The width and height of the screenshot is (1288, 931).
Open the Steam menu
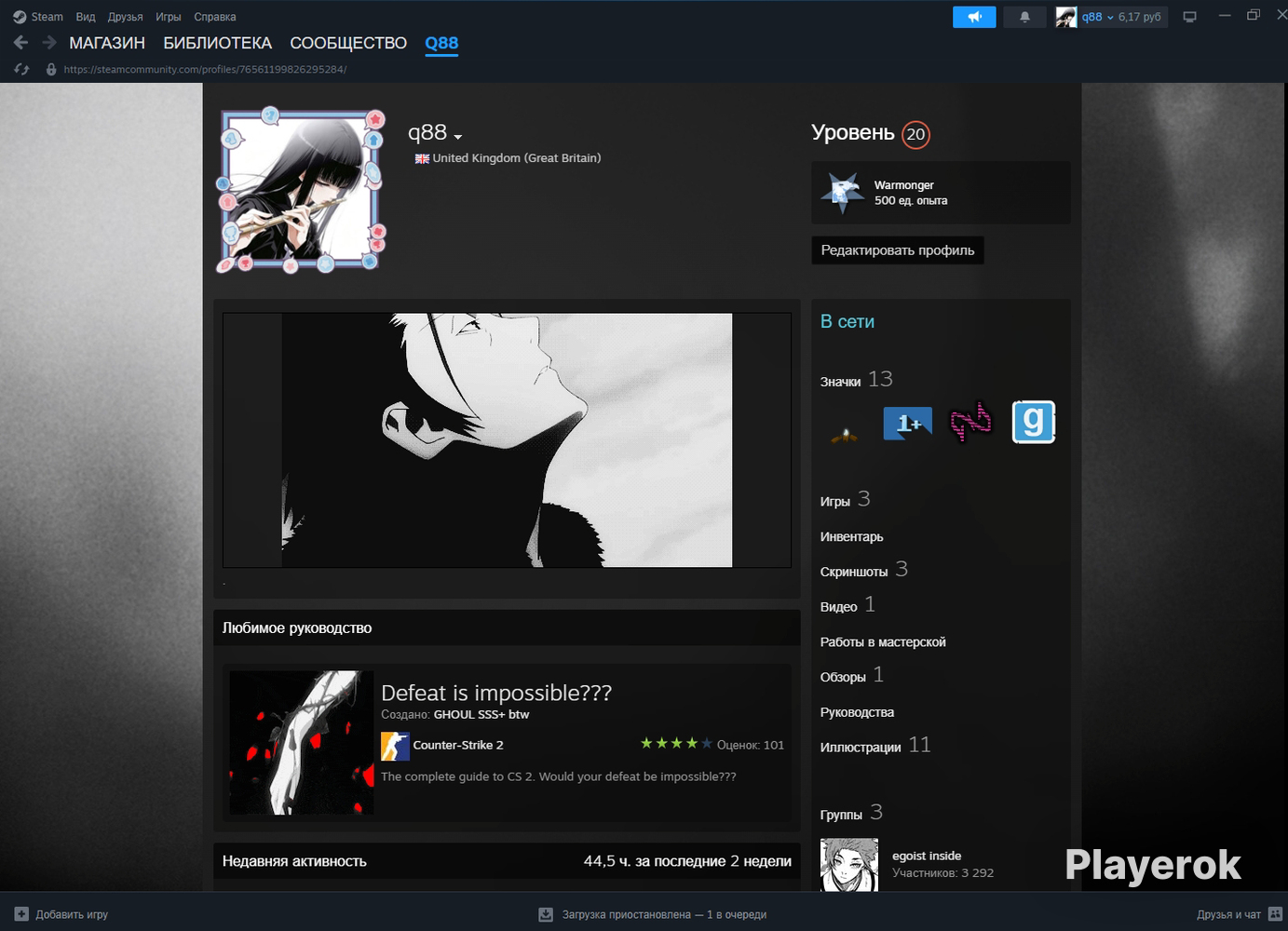tap(47, 17)
